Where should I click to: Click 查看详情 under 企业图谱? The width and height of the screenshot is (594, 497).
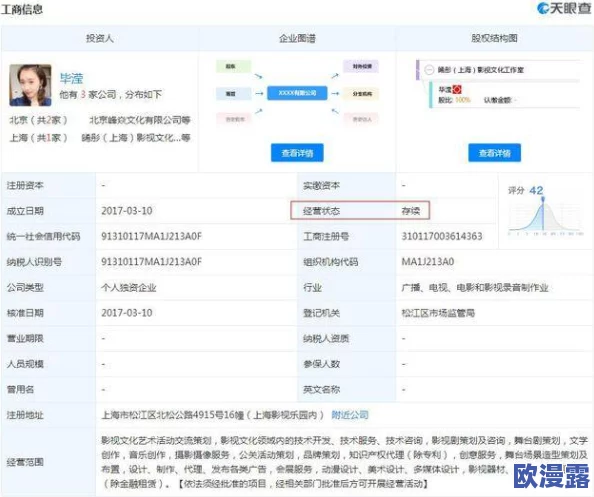click(297, 153)
